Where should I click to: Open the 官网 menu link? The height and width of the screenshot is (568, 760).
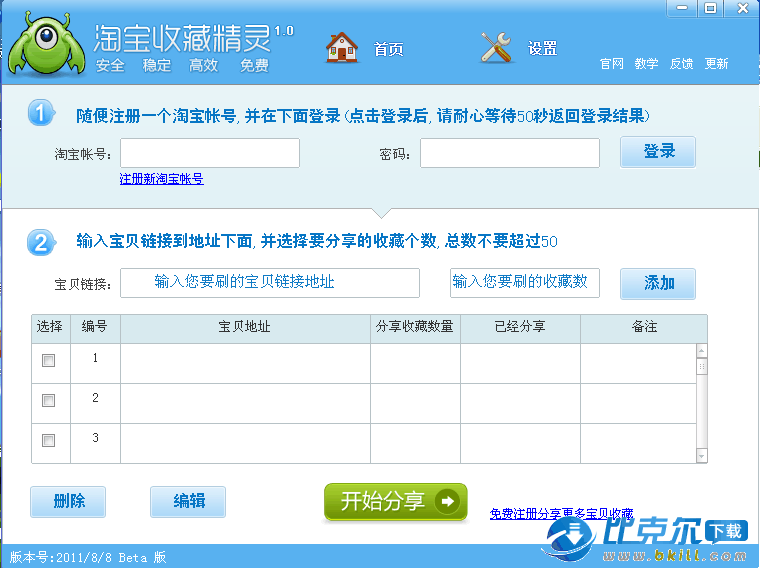(612, 64)
